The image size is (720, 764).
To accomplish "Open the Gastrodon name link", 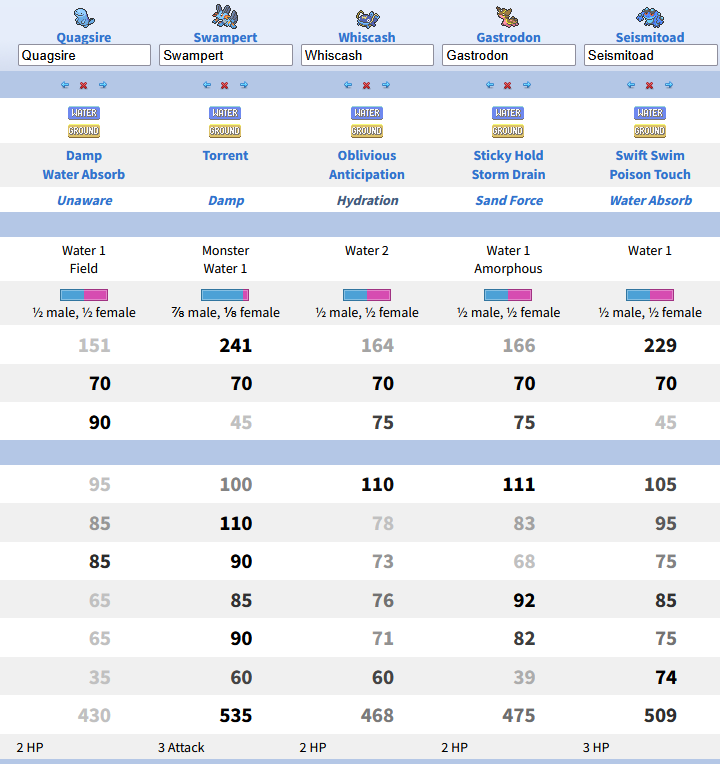I will tap(508, 38).
